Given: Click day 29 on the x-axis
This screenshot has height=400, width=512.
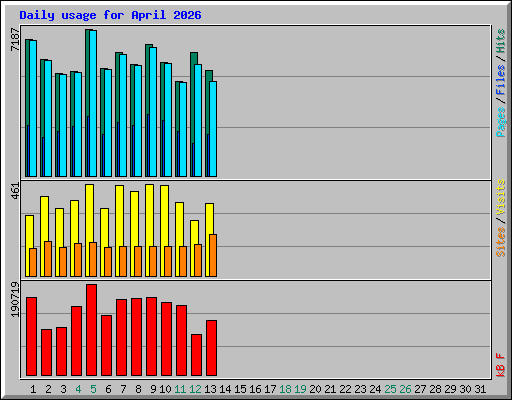Looking at the screenshot, I should click(x=450, y=389).
